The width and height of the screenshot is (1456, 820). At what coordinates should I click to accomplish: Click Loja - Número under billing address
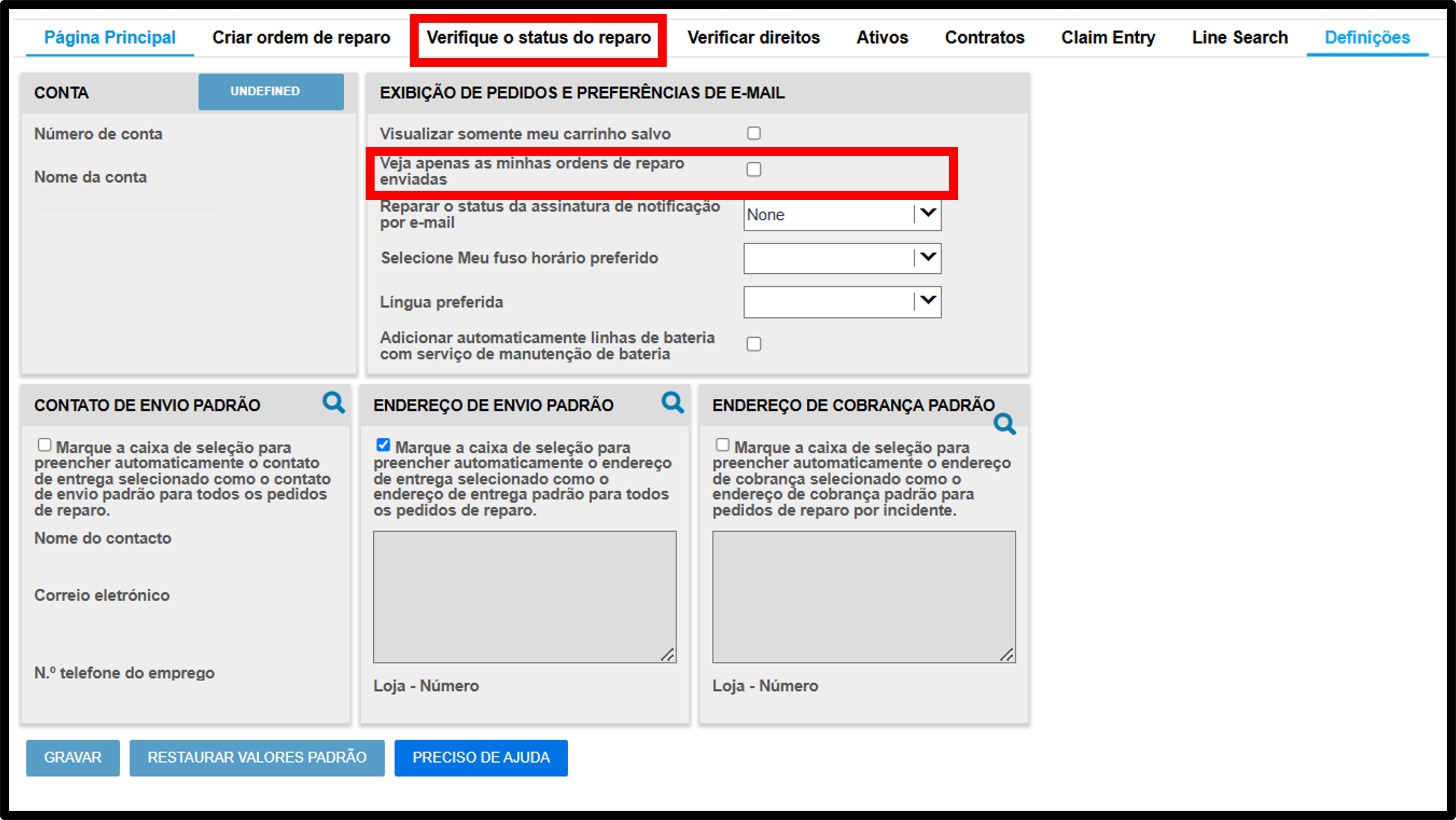click(x=765, y=685)
